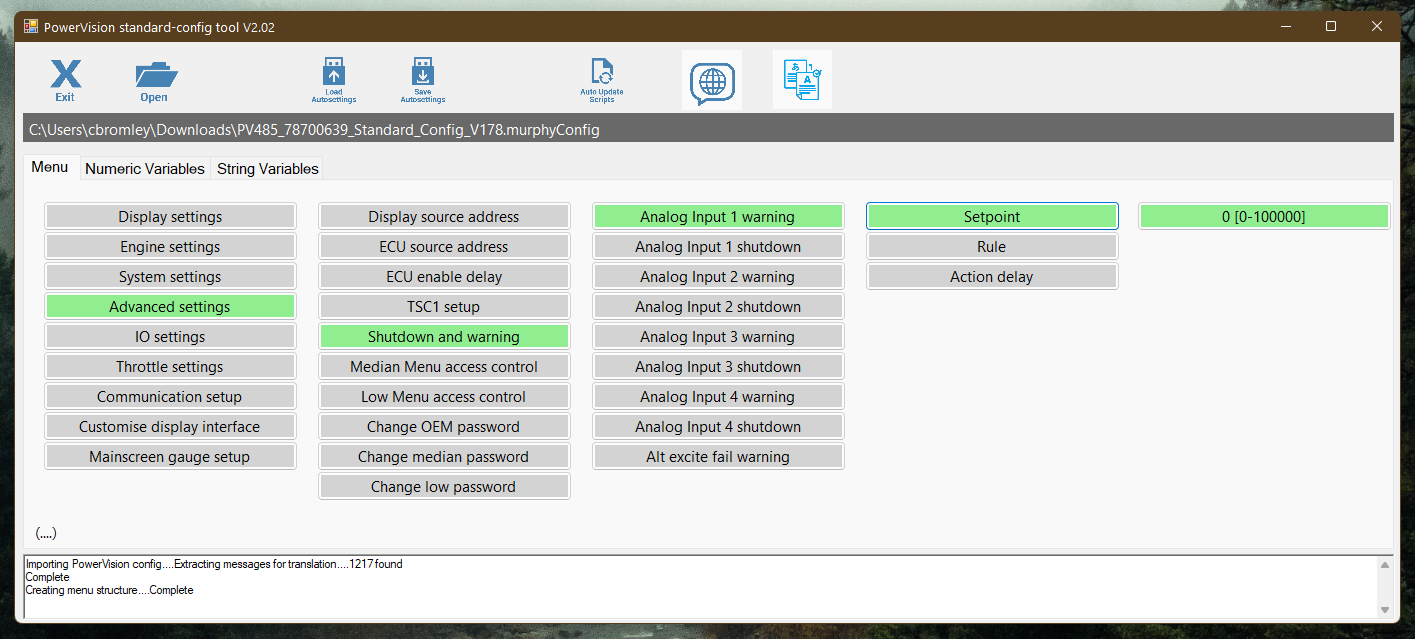Open Analog Input 1 warning settings
Screen dimensions: 1415x639
[717, 216]
